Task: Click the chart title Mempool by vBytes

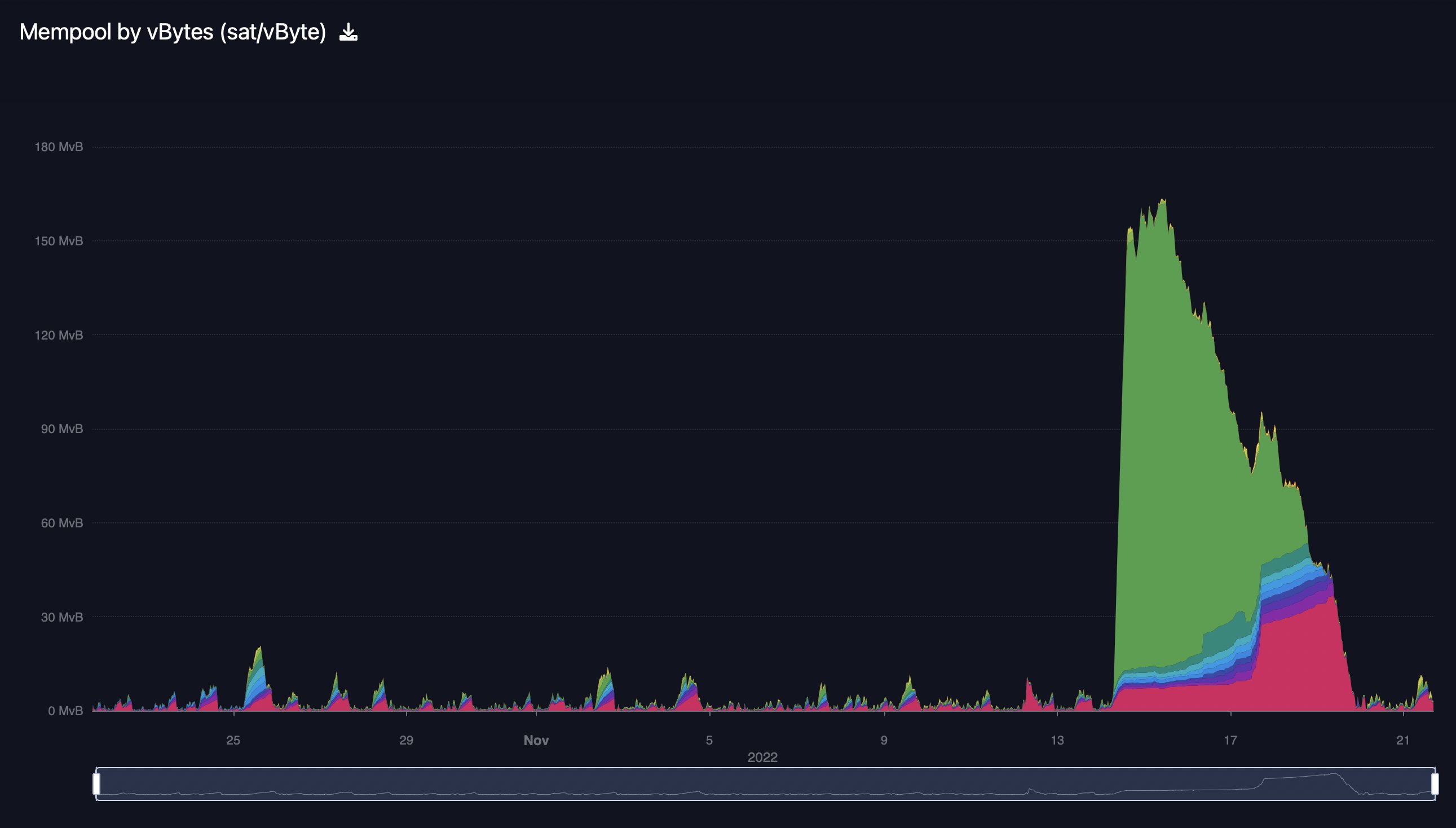Action: (x=172, y=32)
